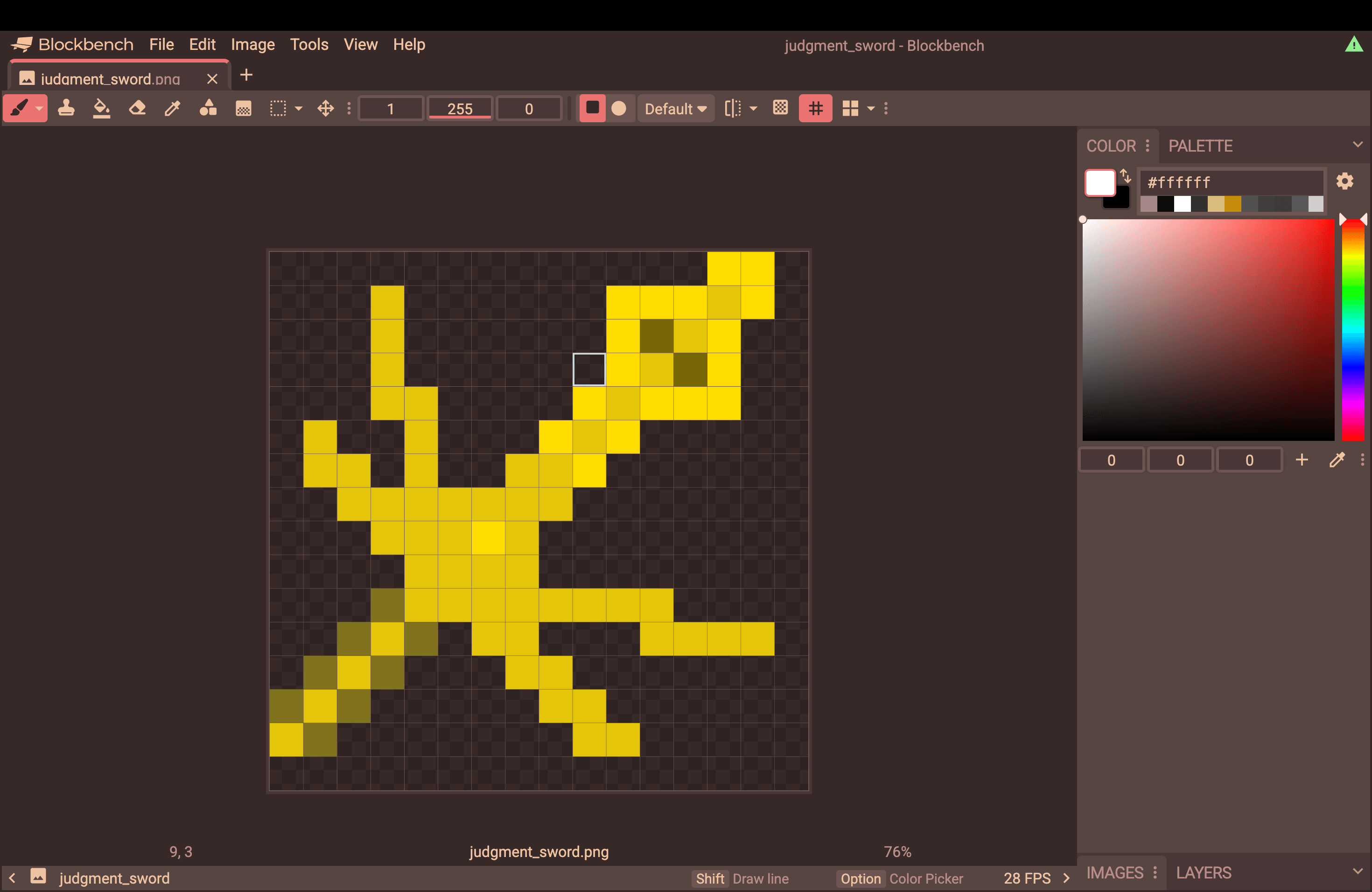The width and height of the screenshot is (1372, 892).
Task: Select the Paint Brush tool
Action: pyautogui.click(x=19, y=108)
